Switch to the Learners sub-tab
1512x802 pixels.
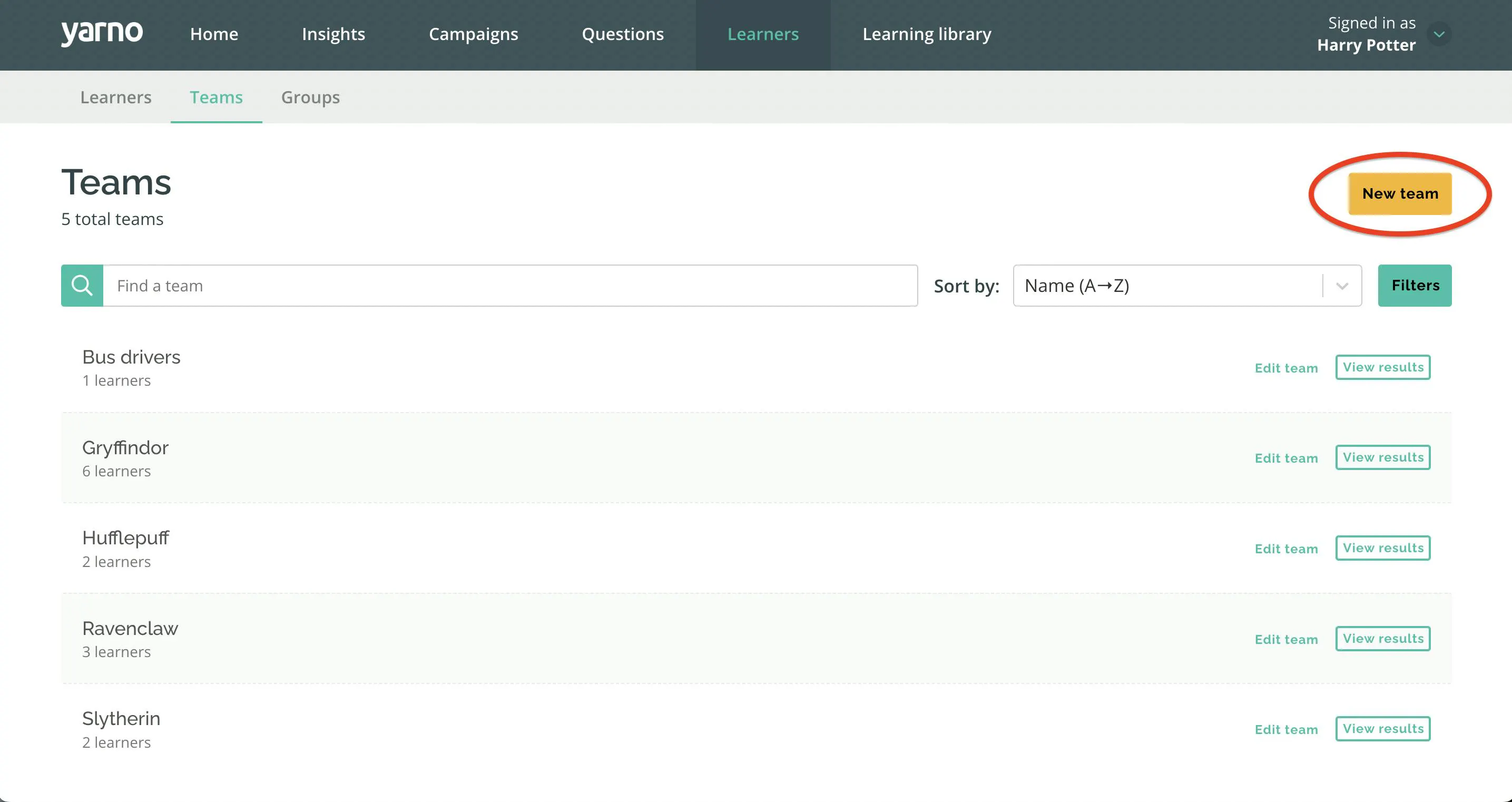click(115, 97)
